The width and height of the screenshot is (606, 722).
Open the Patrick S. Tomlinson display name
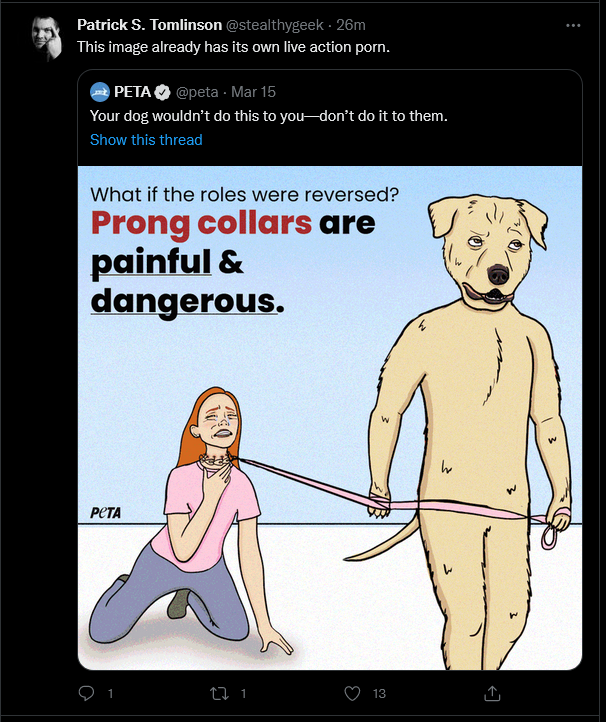(x=149, y=25)
